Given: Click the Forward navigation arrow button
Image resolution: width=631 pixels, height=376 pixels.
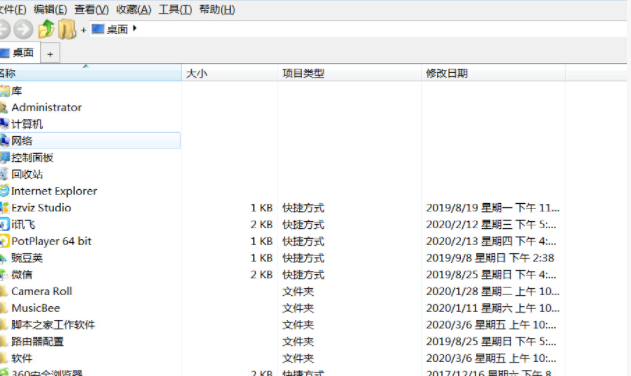Looking at the screenshot, I should pyautogui.click(x=23, y=29).
